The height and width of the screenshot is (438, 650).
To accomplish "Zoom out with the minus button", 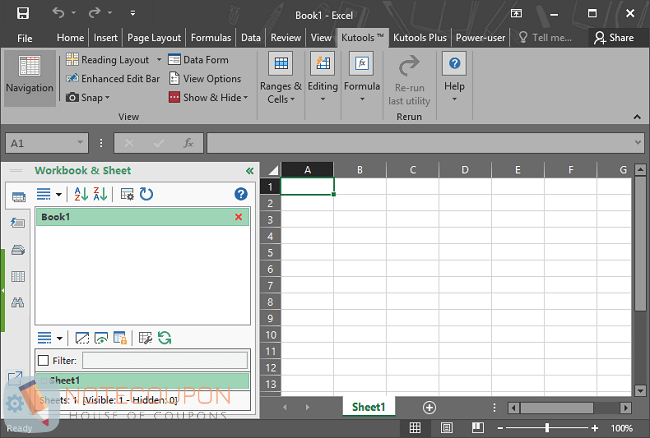I will coord(500,428).
